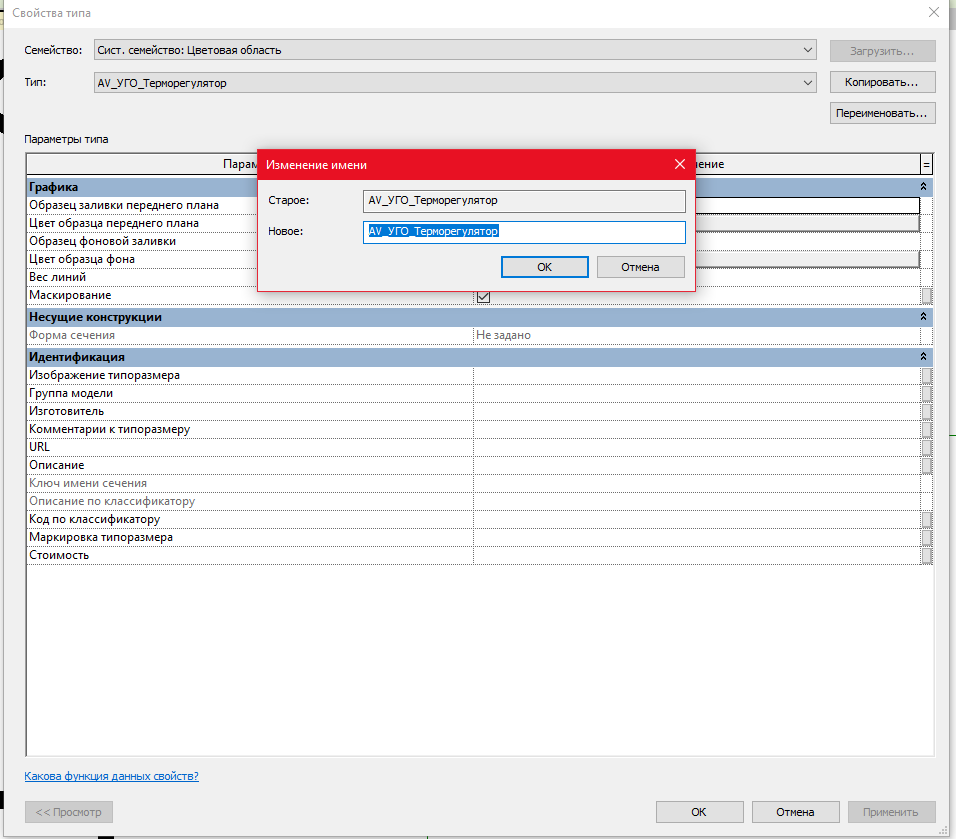Click the associate button for Изготовитель
The image size is (956, 839).
click(927, 412)
